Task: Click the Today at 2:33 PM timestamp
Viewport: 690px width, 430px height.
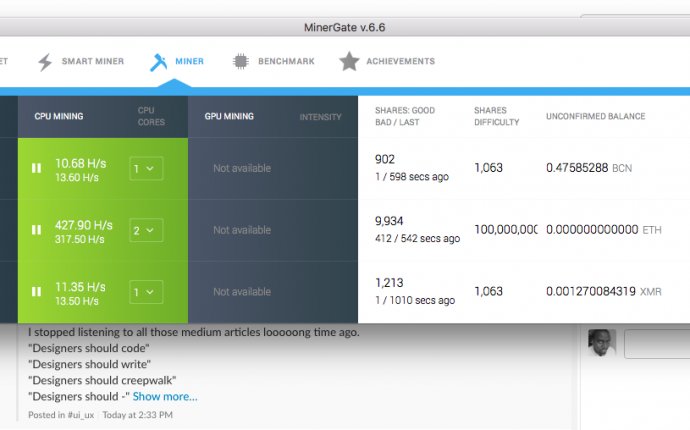Action: (138, 415)
